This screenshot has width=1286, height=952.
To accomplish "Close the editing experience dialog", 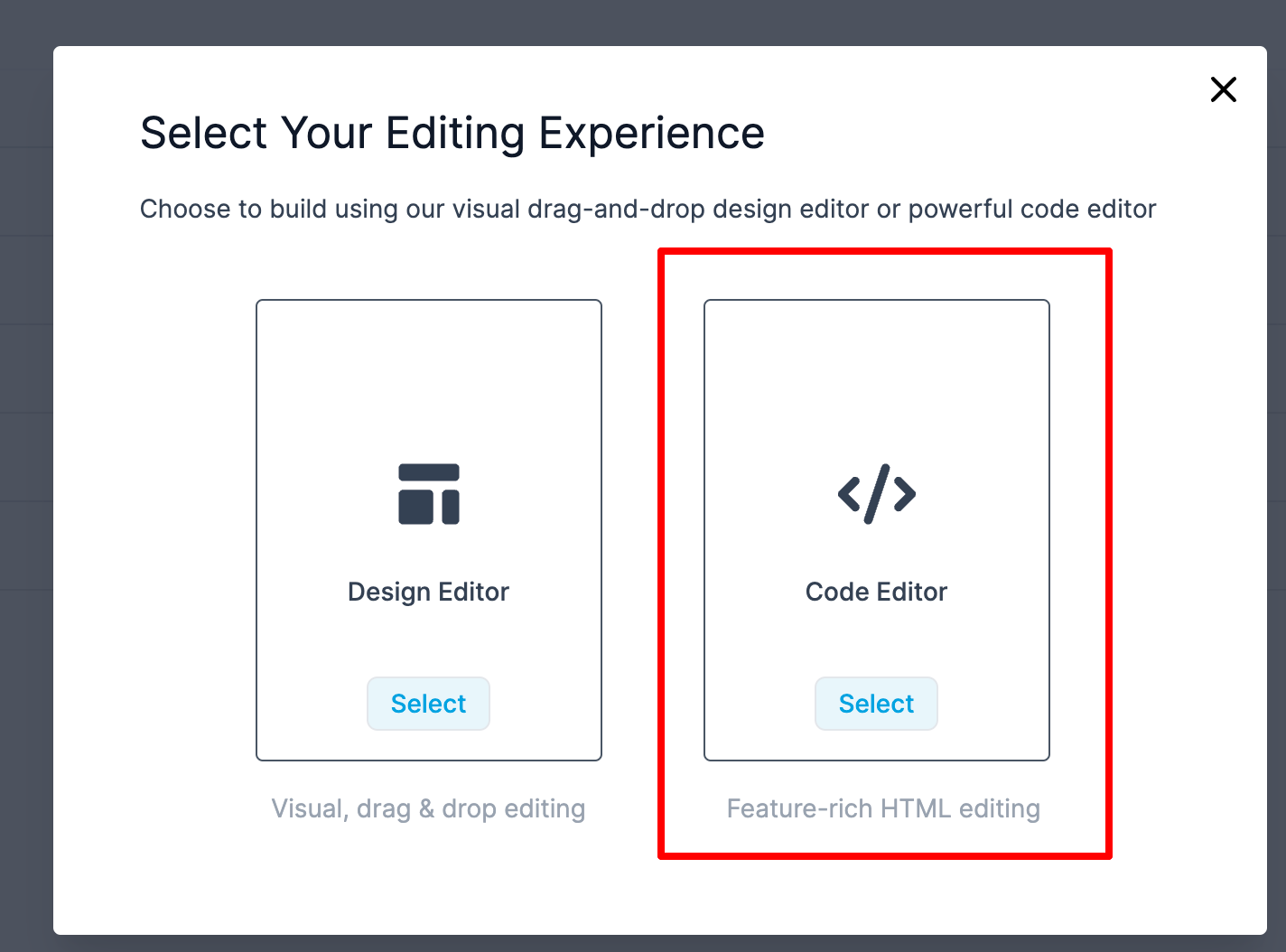I will [x=1223, y=89].
